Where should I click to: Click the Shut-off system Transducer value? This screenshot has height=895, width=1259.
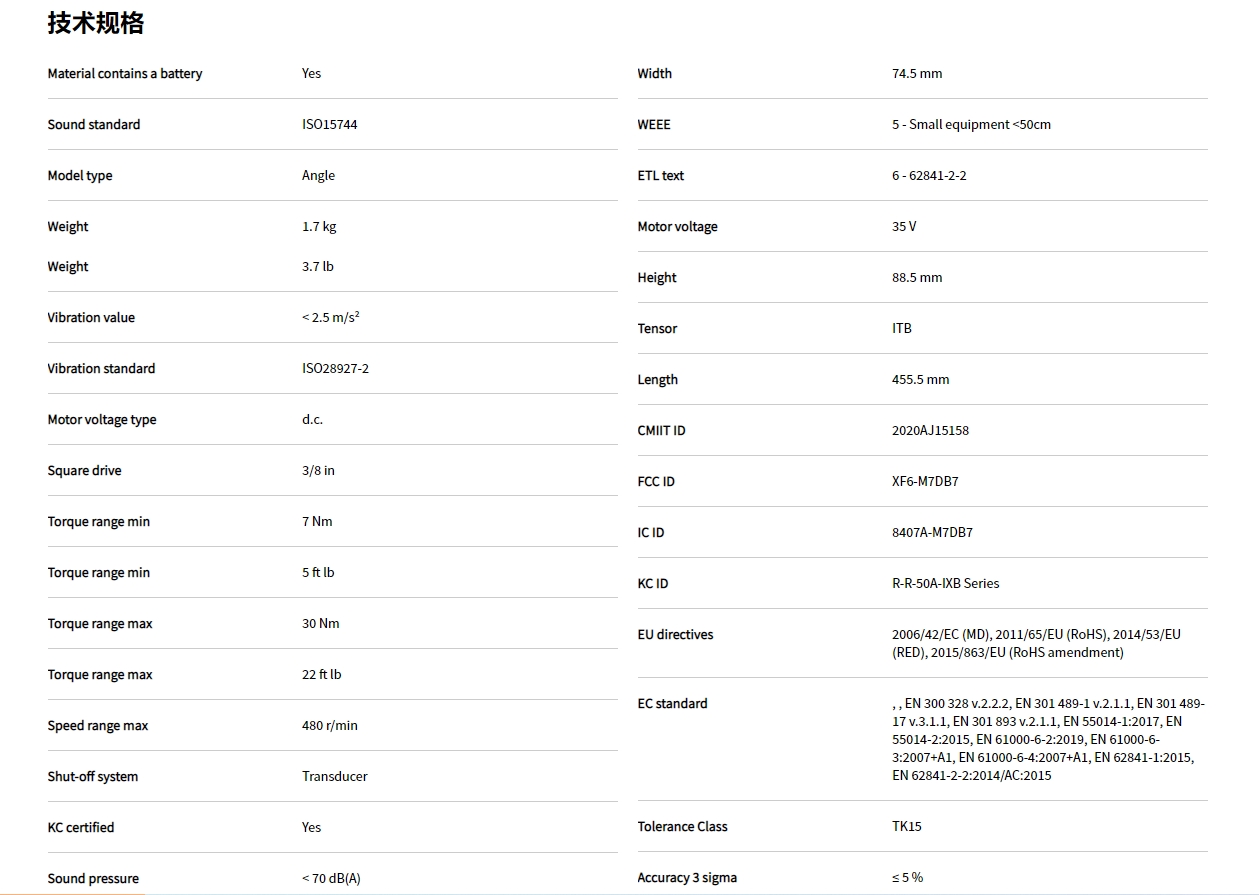point(334,777)
